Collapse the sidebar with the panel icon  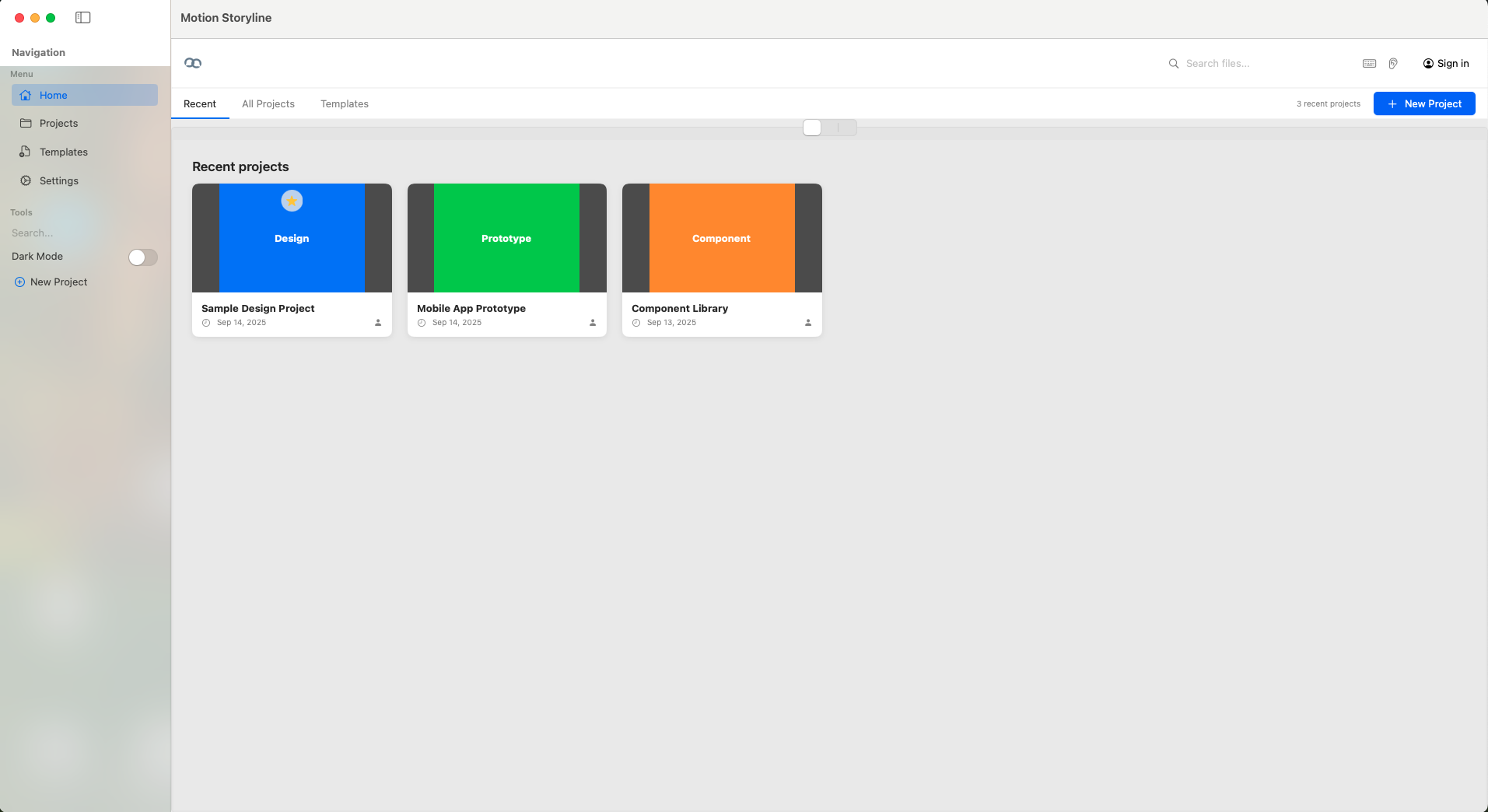83,18
